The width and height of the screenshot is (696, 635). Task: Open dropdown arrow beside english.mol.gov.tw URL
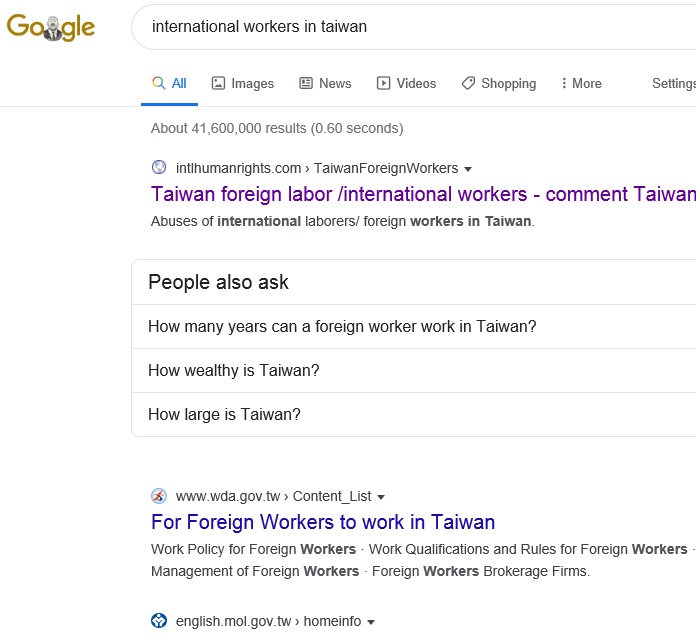[x=371, y=622]
